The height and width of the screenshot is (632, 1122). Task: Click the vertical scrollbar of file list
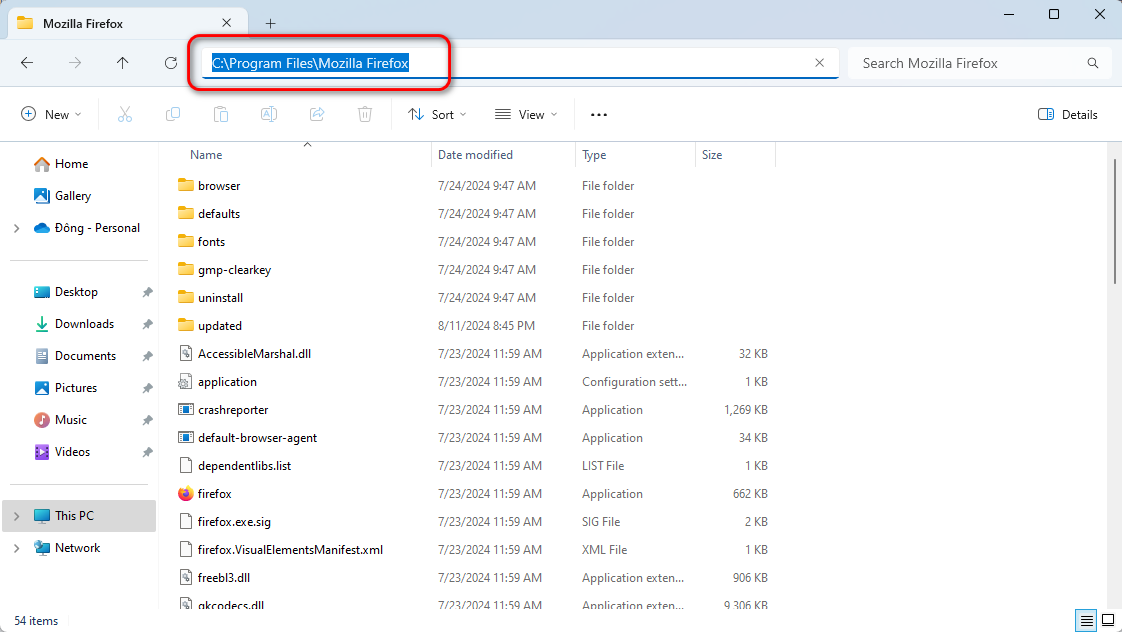(1114, 222)
